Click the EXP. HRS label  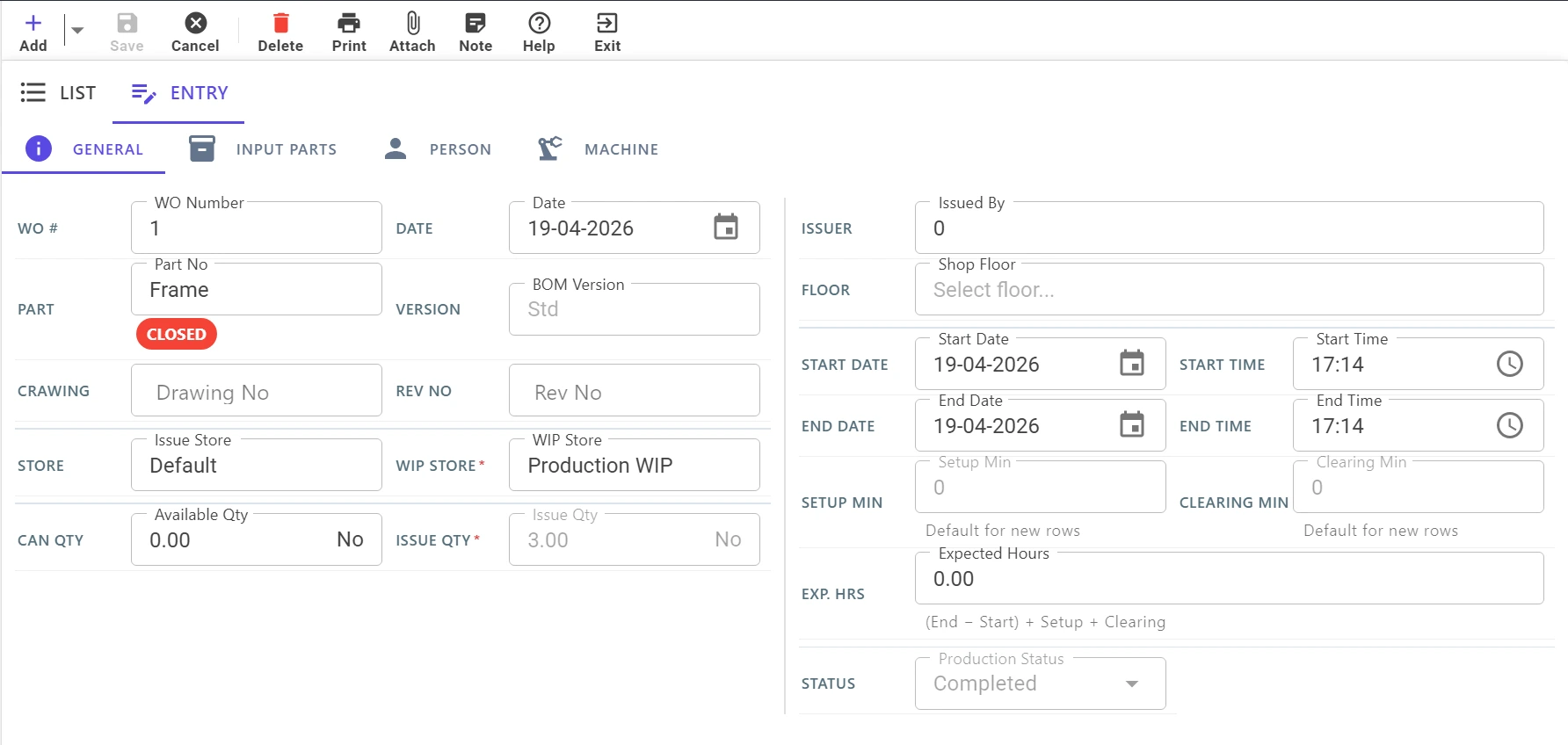click(833, 594)
